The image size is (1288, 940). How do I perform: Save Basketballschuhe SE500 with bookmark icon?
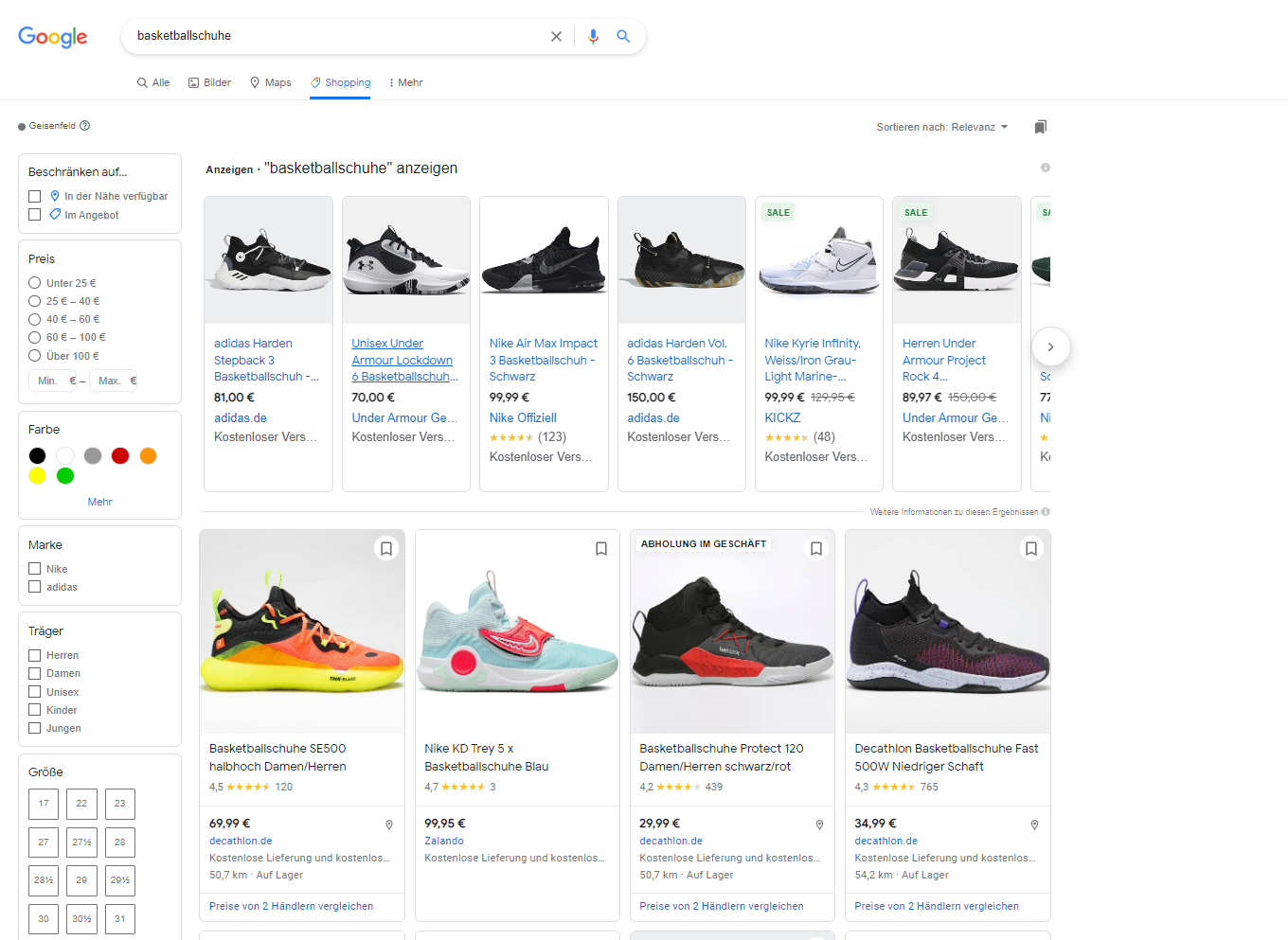pyautogui.click(x=386, y=549)
